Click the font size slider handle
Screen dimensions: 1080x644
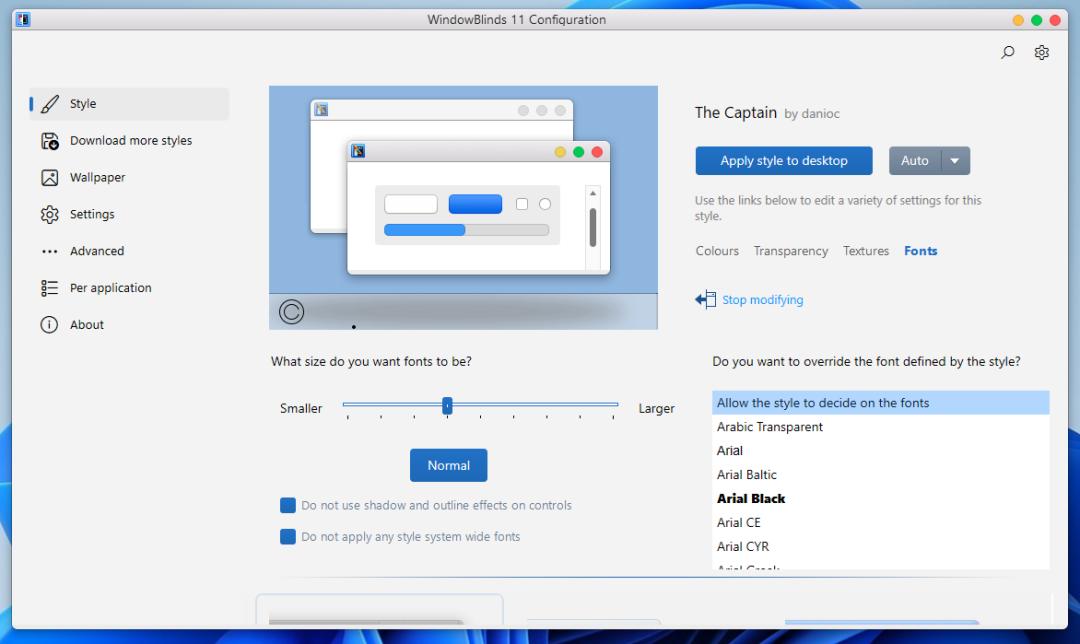[x=447, y=405]
